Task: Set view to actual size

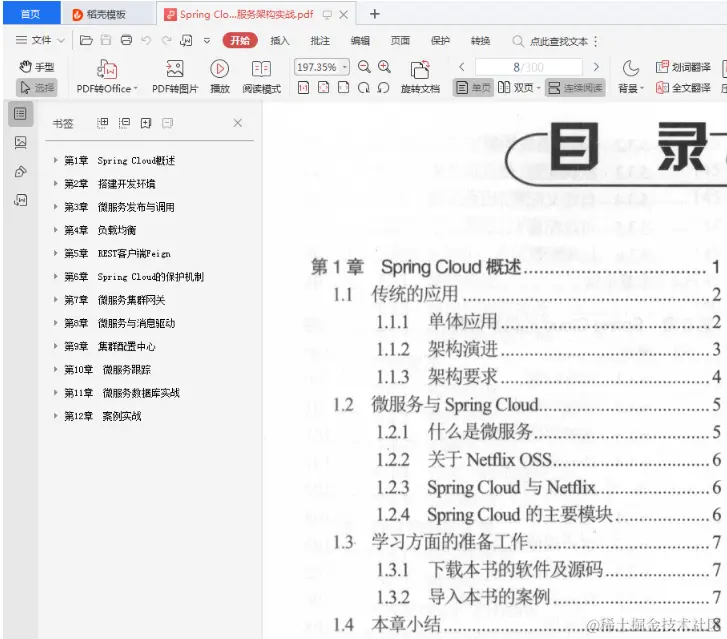Action: 303,88
